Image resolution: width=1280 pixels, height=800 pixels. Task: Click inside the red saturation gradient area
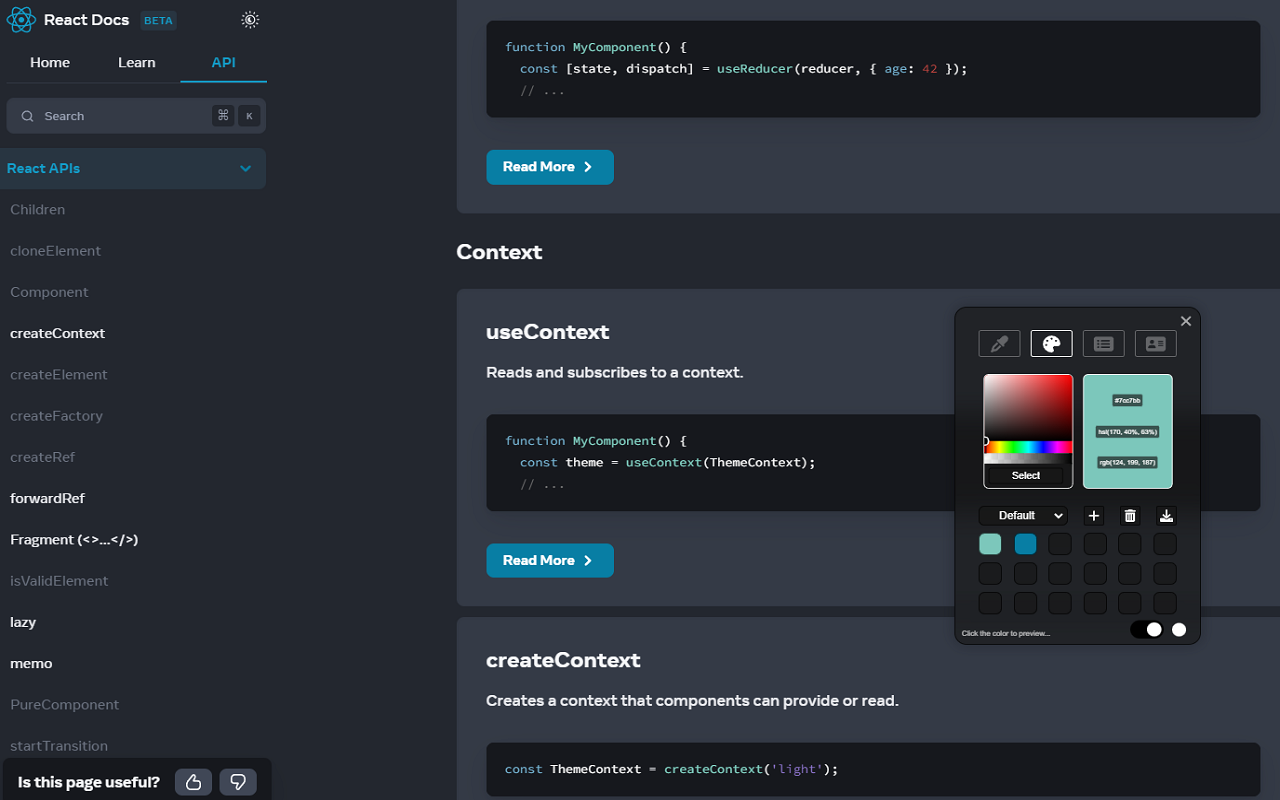pyautogui.click(x=1028, y=408)
